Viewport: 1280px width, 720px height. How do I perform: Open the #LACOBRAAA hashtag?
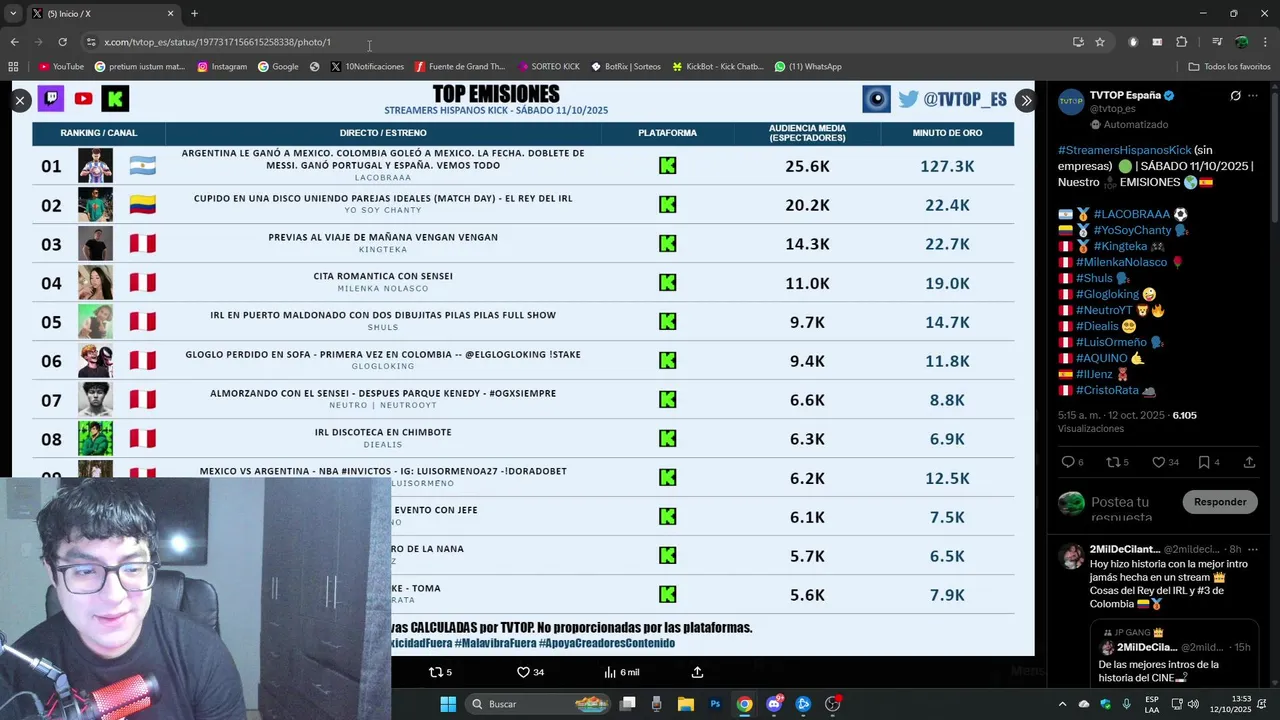point(1131,214)
